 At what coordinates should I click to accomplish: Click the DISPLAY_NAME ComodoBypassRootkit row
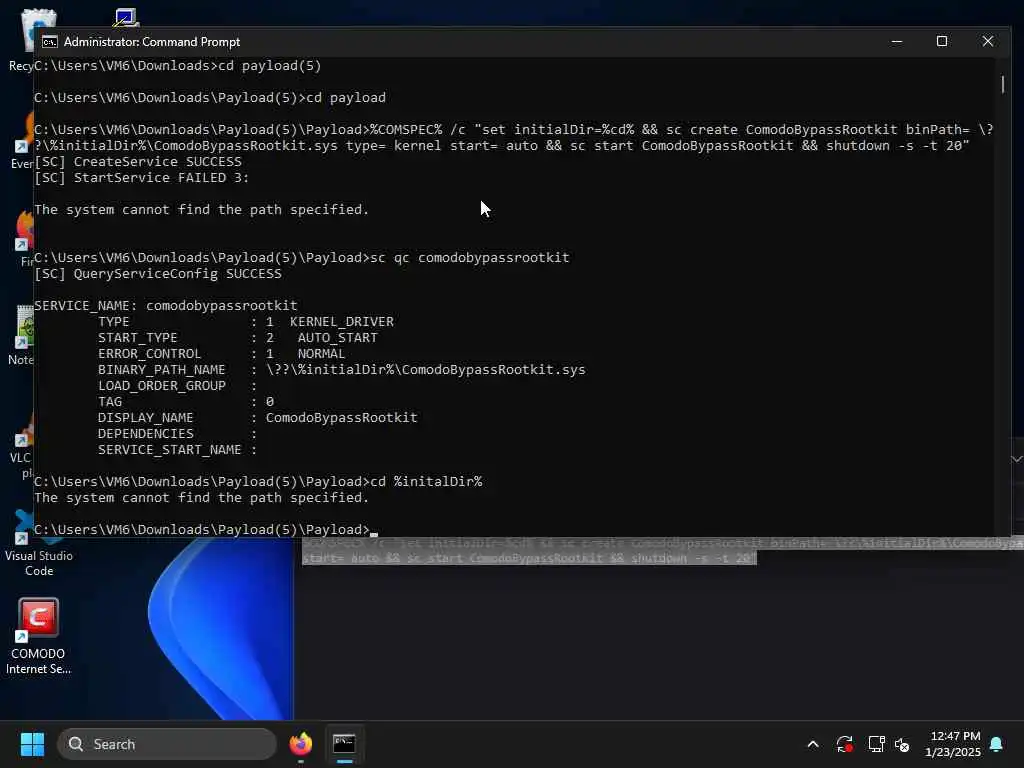click(x=257, y=417)
